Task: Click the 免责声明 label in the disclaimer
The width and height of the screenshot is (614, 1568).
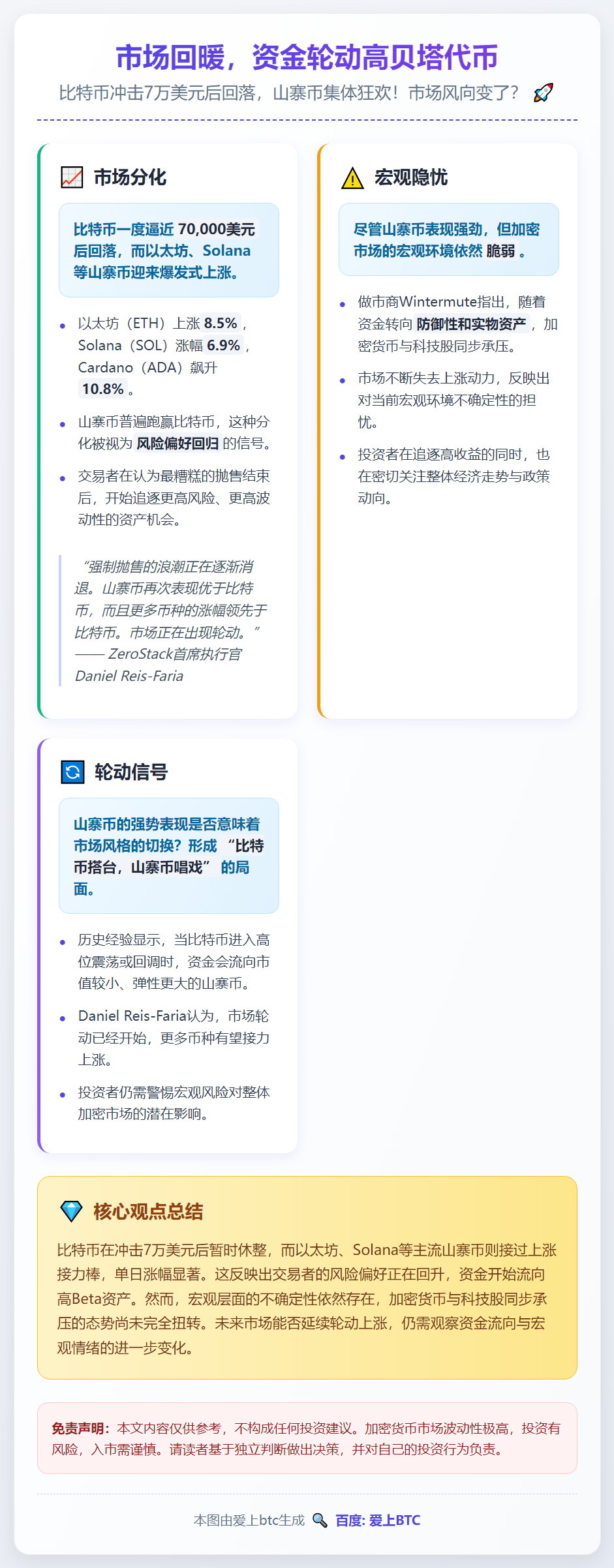Action: (x=81, y=1428)
